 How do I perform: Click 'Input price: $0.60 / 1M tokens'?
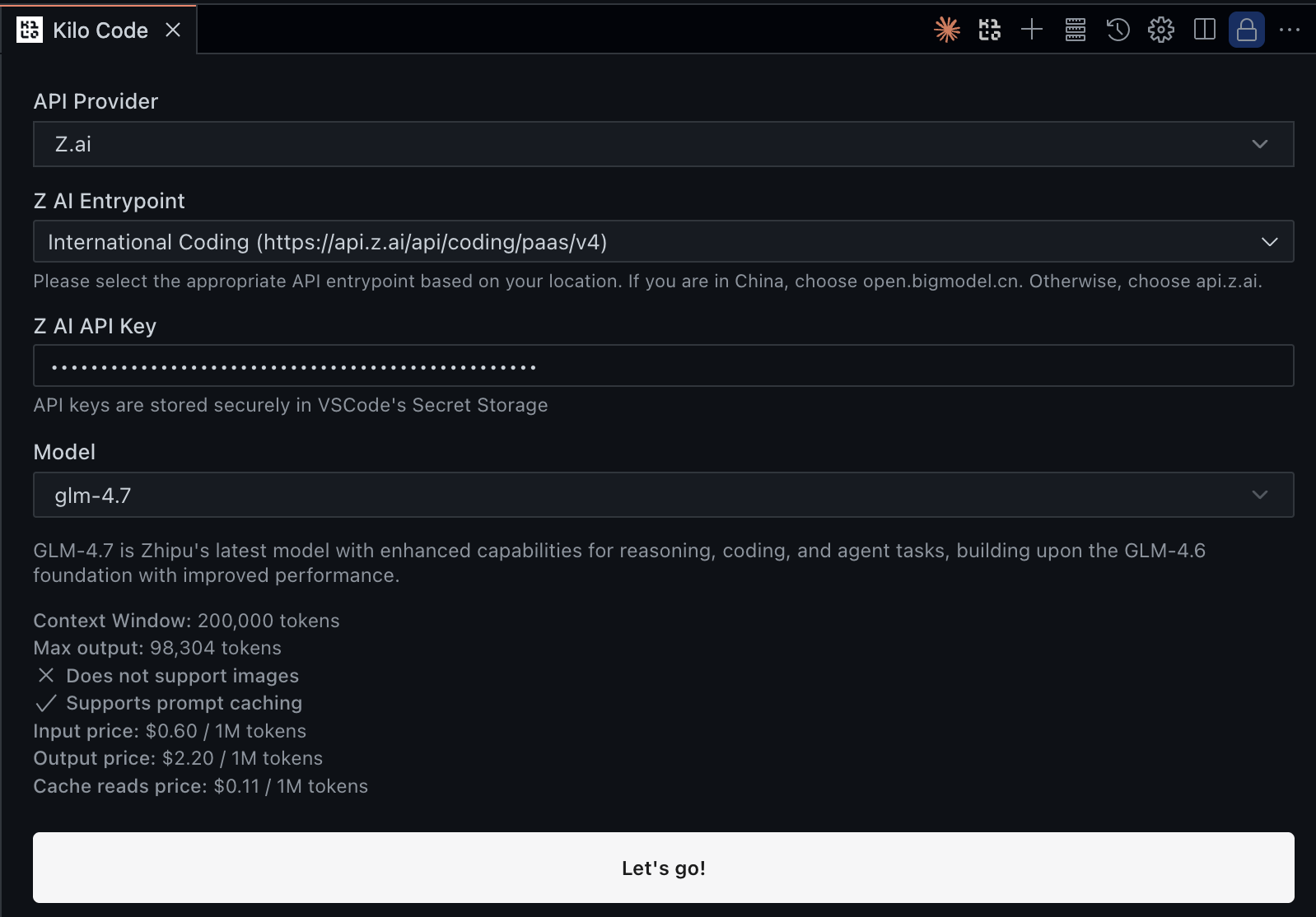click(170, 731)
